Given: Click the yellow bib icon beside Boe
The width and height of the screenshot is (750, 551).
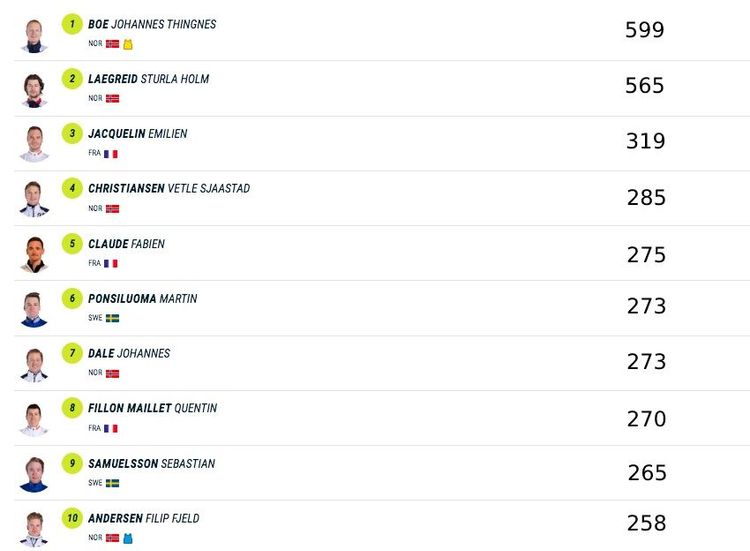Looking at the screenshot, I should pos(128,44).
